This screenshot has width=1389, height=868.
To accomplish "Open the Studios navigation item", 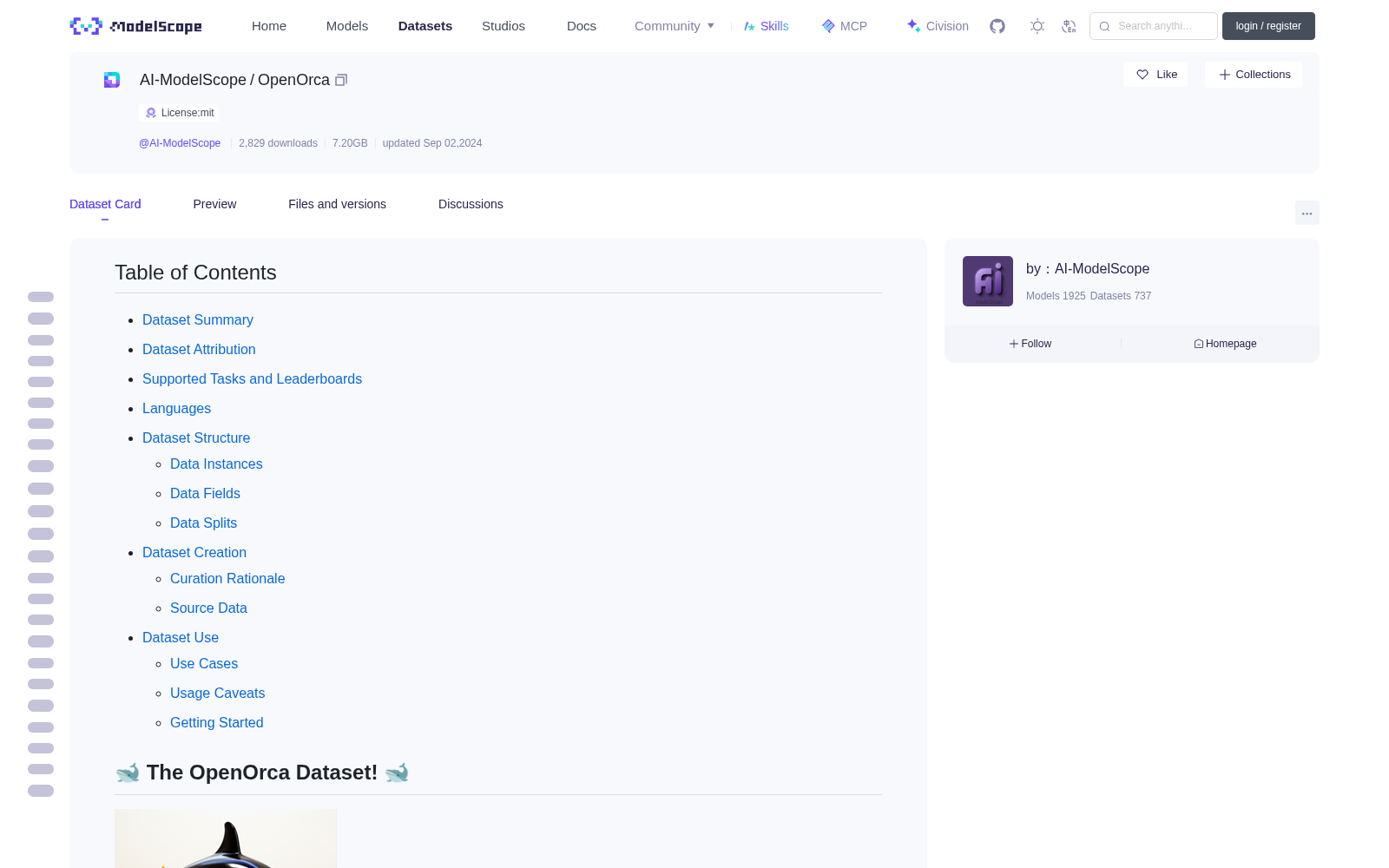I will [504, 26].
